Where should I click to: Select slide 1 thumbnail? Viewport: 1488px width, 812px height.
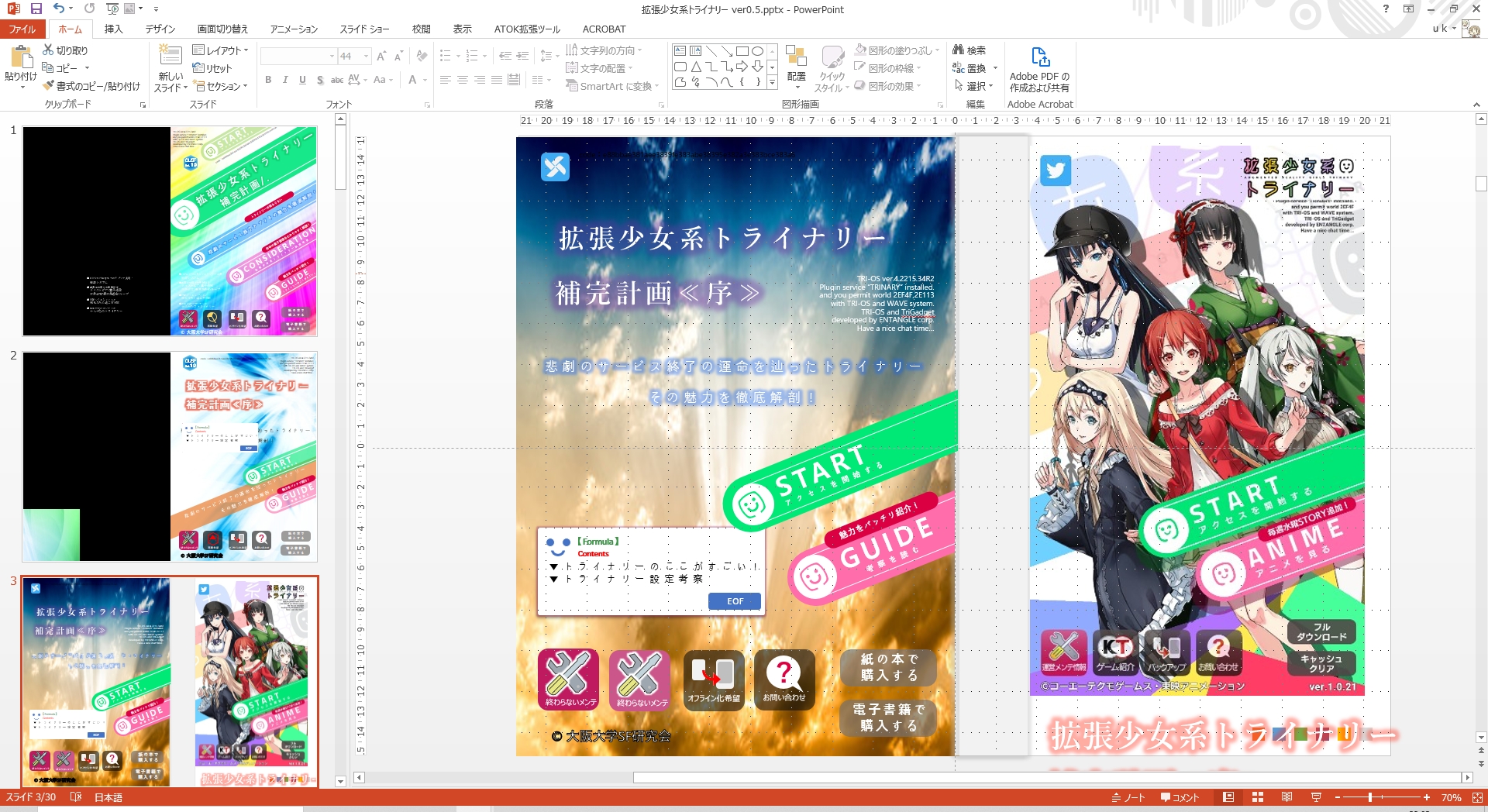(x=170, y=231)
